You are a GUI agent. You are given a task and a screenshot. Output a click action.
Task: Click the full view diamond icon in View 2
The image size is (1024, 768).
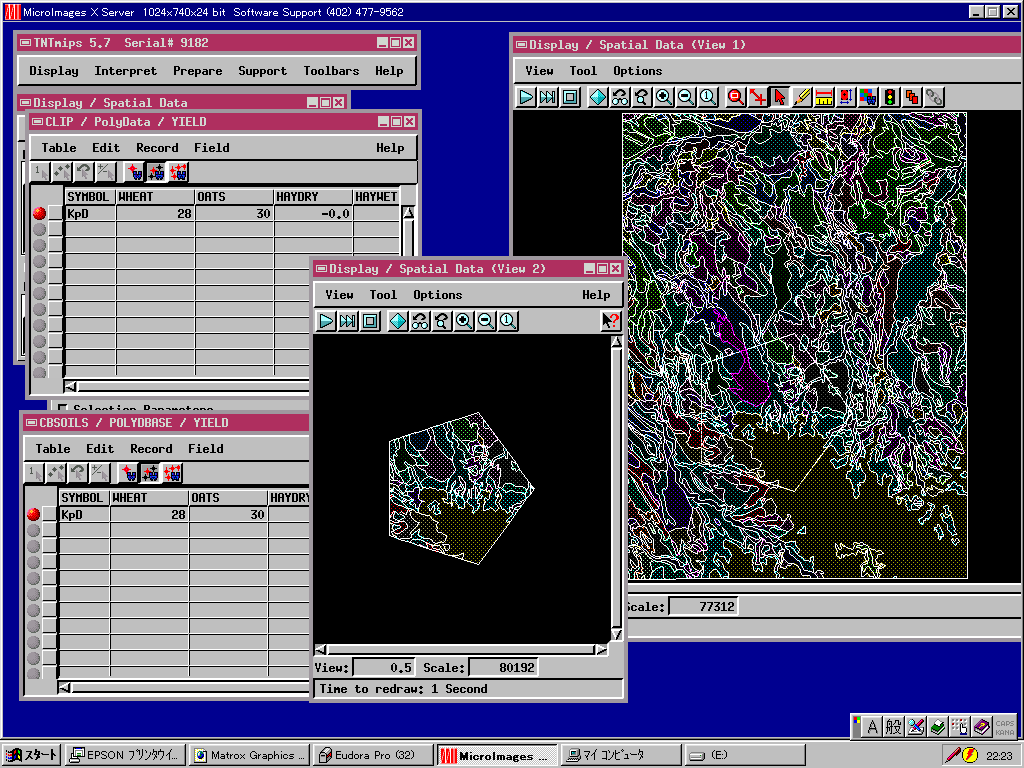[398, 321]
